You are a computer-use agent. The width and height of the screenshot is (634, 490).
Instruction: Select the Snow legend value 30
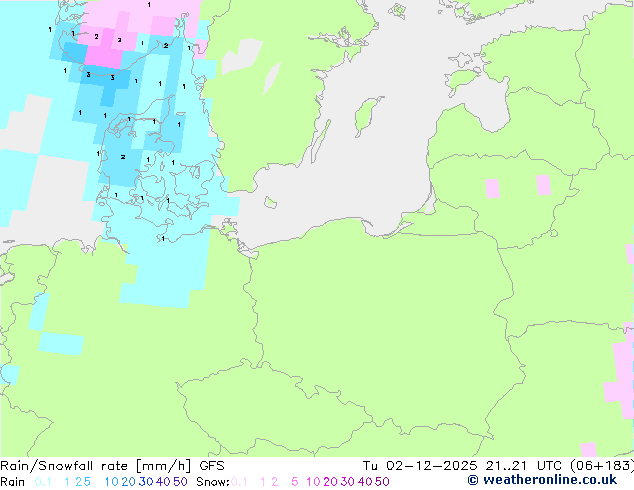(348, 482)
